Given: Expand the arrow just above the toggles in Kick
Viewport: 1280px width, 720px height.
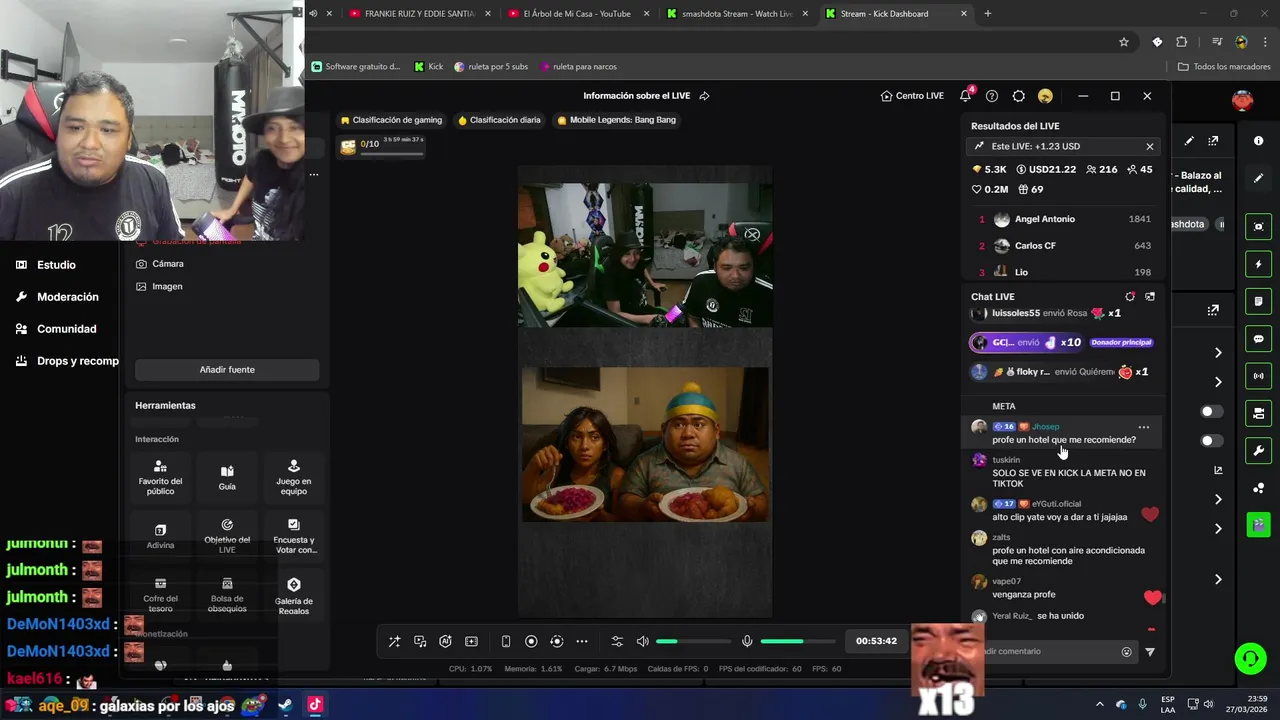Looking at the screenshot, I should pyautogui.click(x=1218, y=382).
